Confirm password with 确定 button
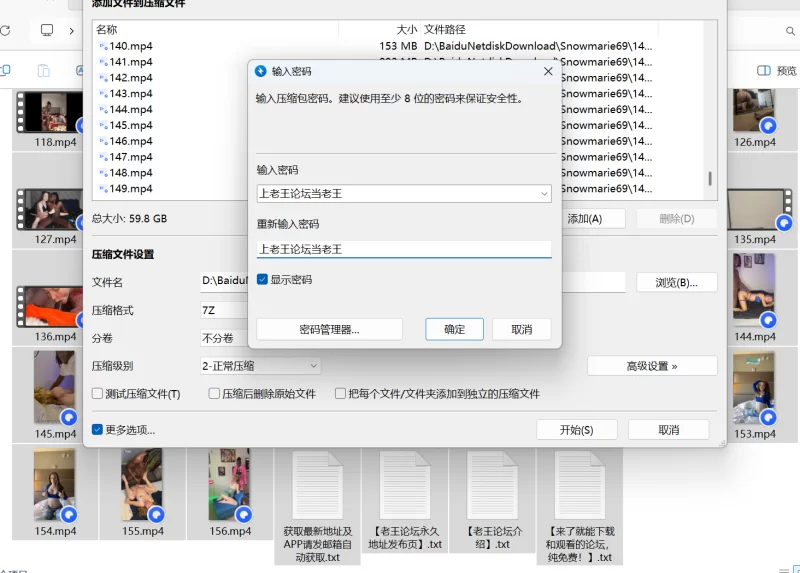The height and width of the screenshot is (573, 800). [x=454, y=330]
